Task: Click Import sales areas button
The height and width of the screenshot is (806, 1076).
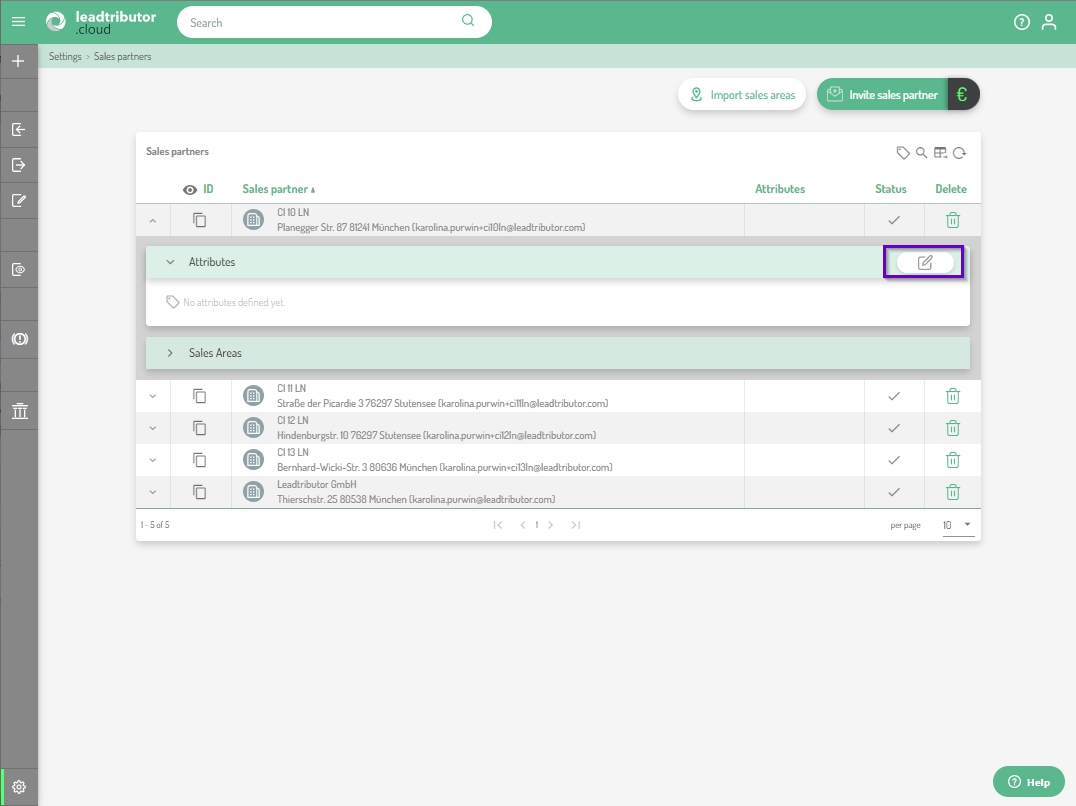Action: 742,95
